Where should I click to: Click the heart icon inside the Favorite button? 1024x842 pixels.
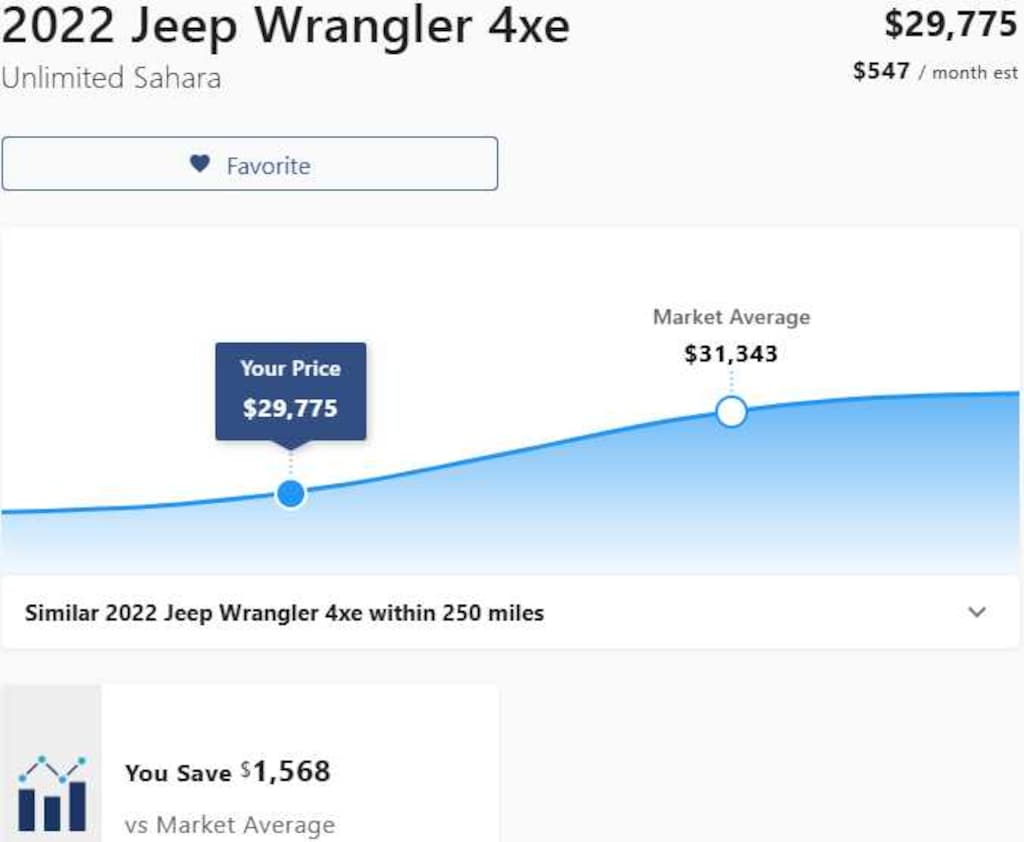(199, 163)
